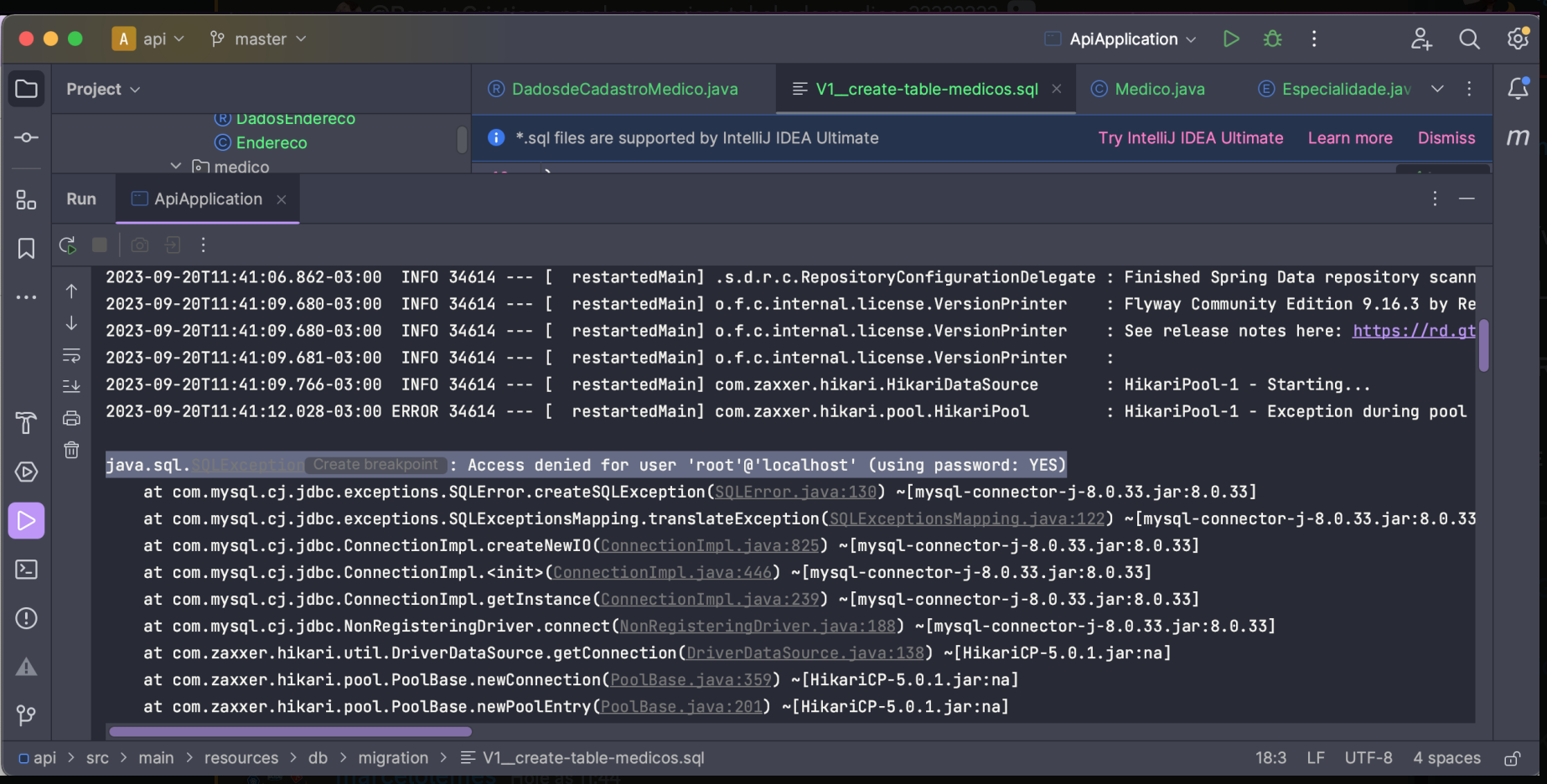
Task: Click the console vertical scrollbar
Action: click(x=1483, y=345)
